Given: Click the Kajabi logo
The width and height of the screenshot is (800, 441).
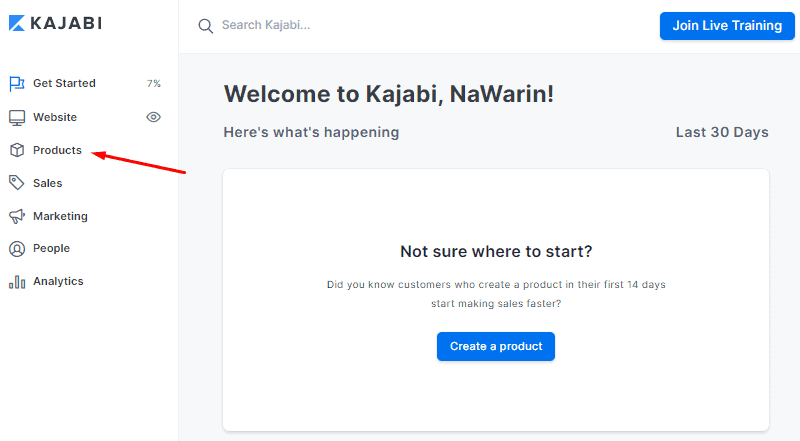Looking at the screenshot, I should 56,23.
